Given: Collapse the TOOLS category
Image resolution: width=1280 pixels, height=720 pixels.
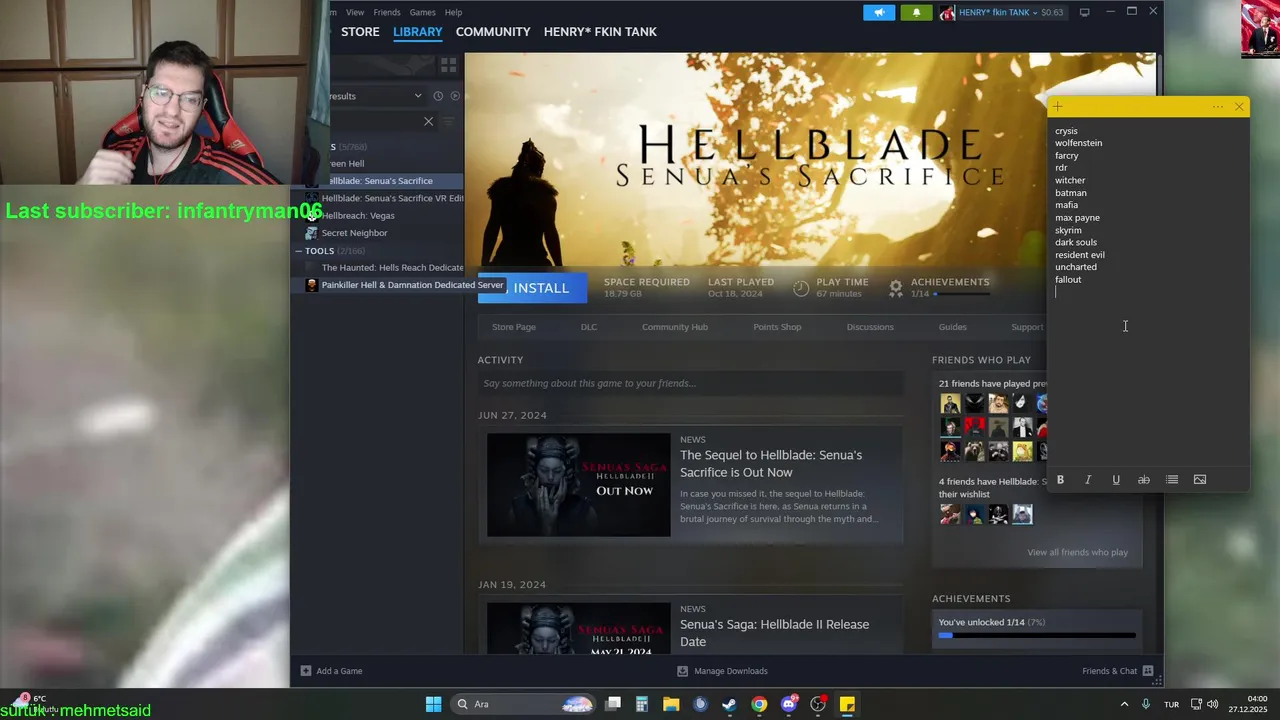Looking at the screenshot, I should coord(298,251).
